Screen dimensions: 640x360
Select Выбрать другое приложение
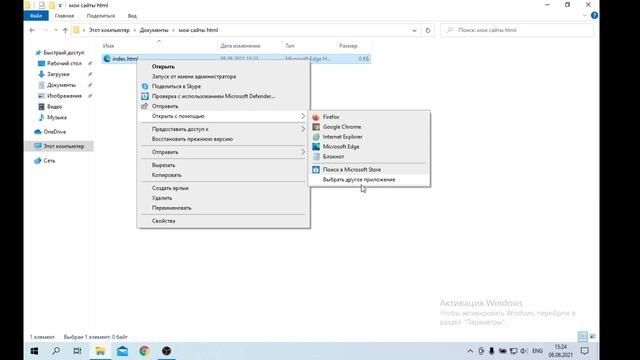point(369,180)
